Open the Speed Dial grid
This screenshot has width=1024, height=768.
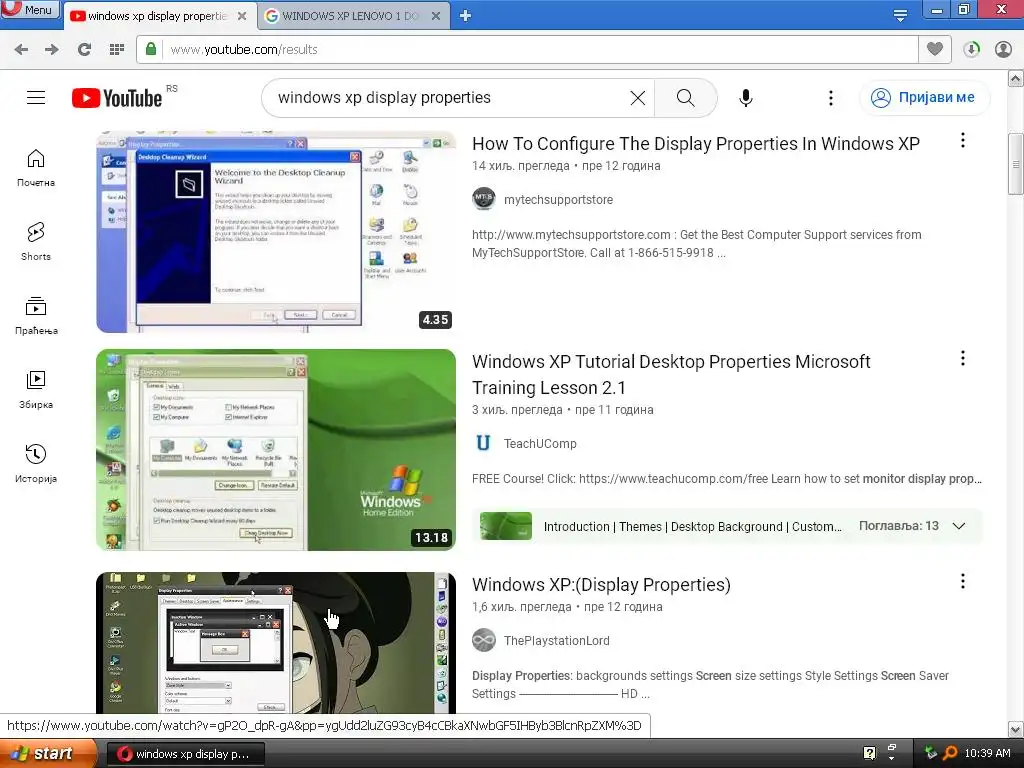(x=117, y=50)
